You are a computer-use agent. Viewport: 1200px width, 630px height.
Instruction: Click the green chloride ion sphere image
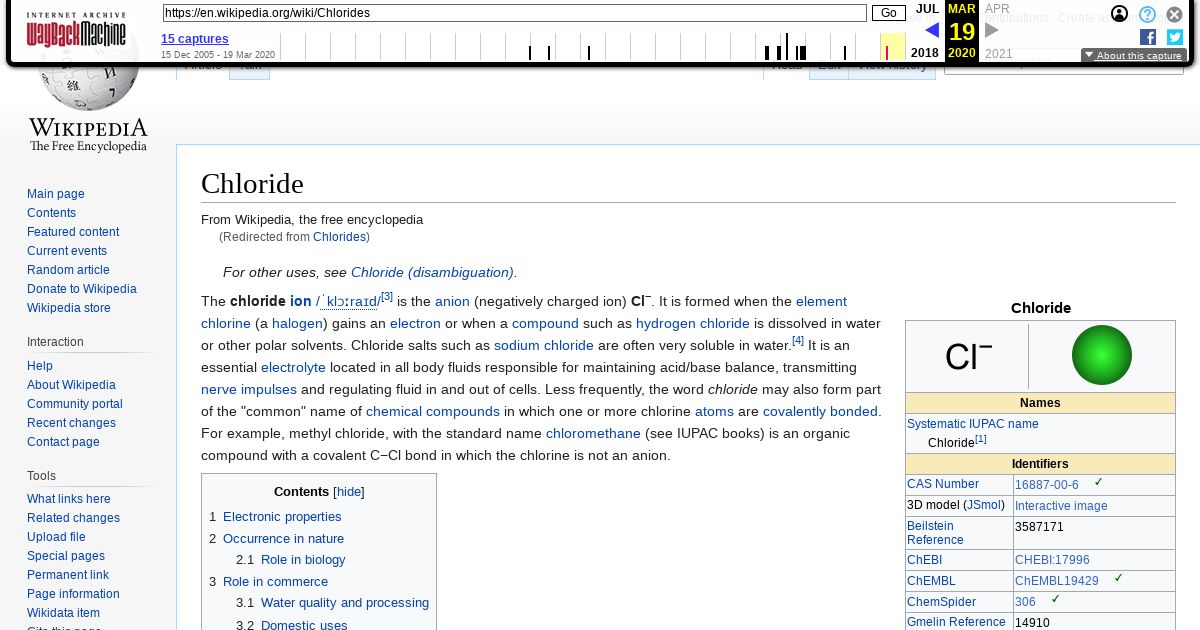(x=1102, y=355)
